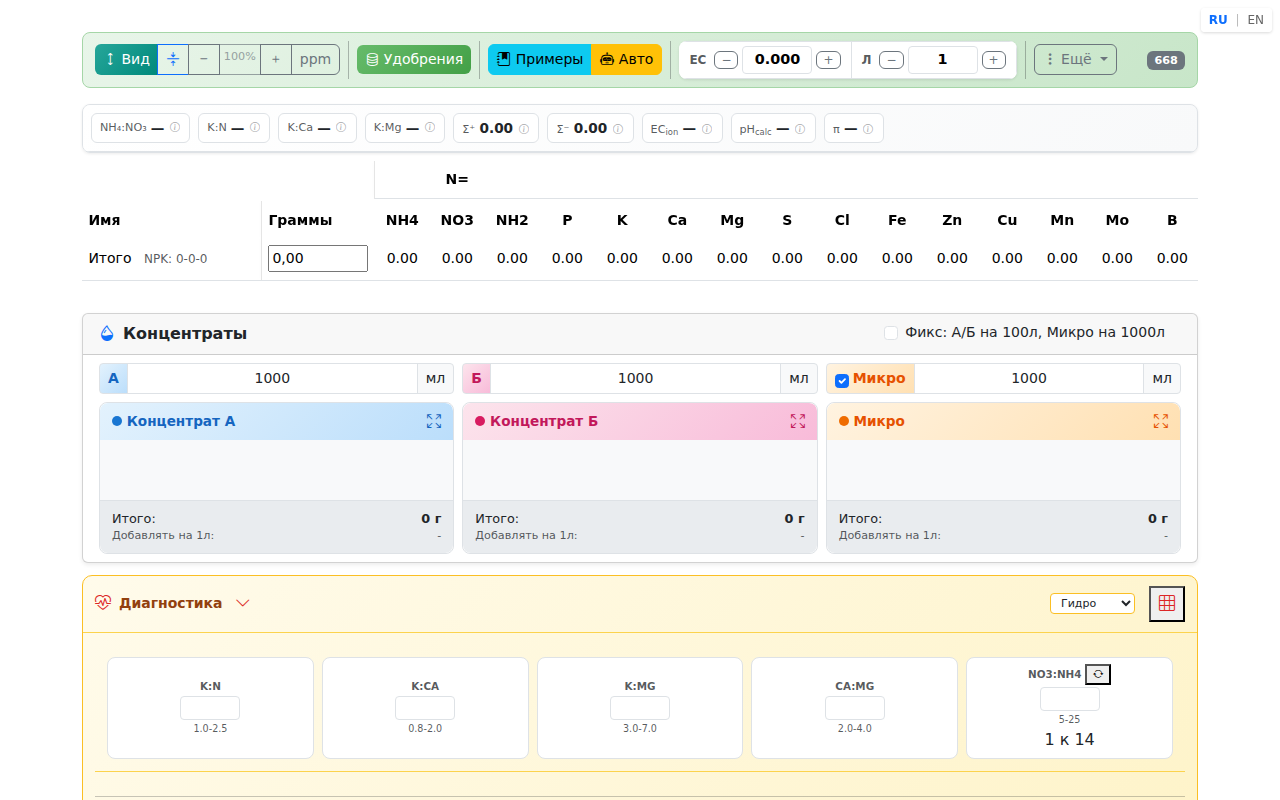Click the Диагностика heartbeat icon
1280x800 pixels.
pyautogui.click(x=103, y=603)
